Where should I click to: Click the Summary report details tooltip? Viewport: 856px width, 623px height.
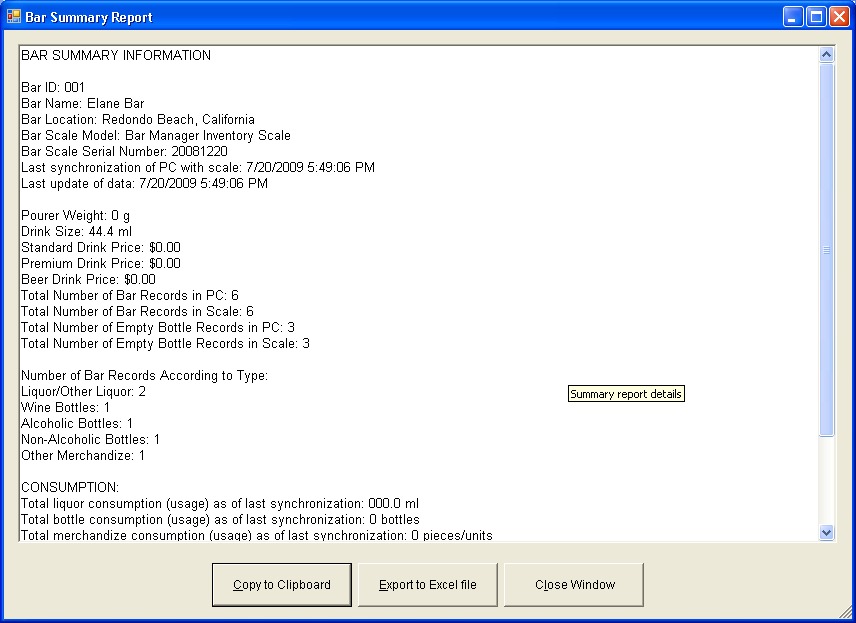(626, 394)
